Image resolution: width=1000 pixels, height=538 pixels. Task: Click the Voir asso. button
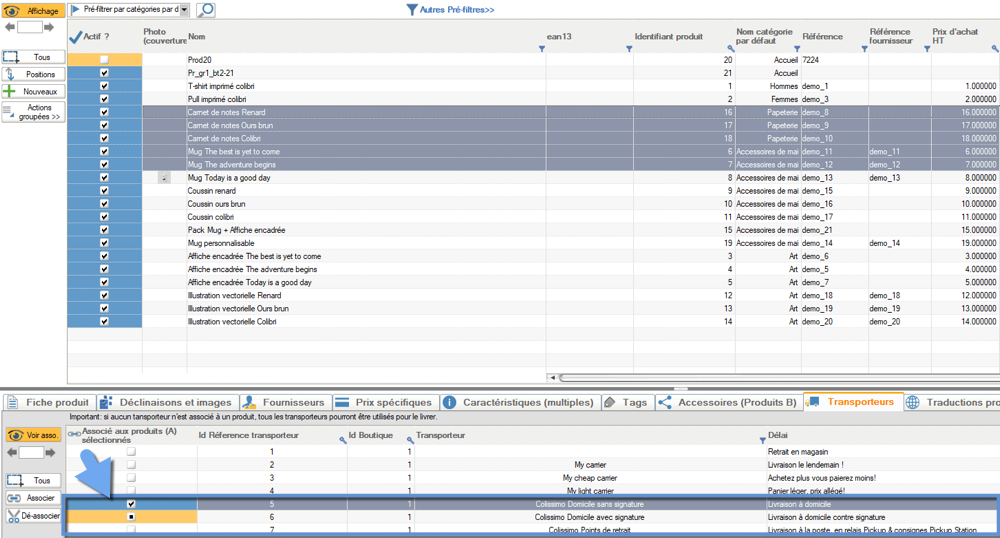click(33, 435)
